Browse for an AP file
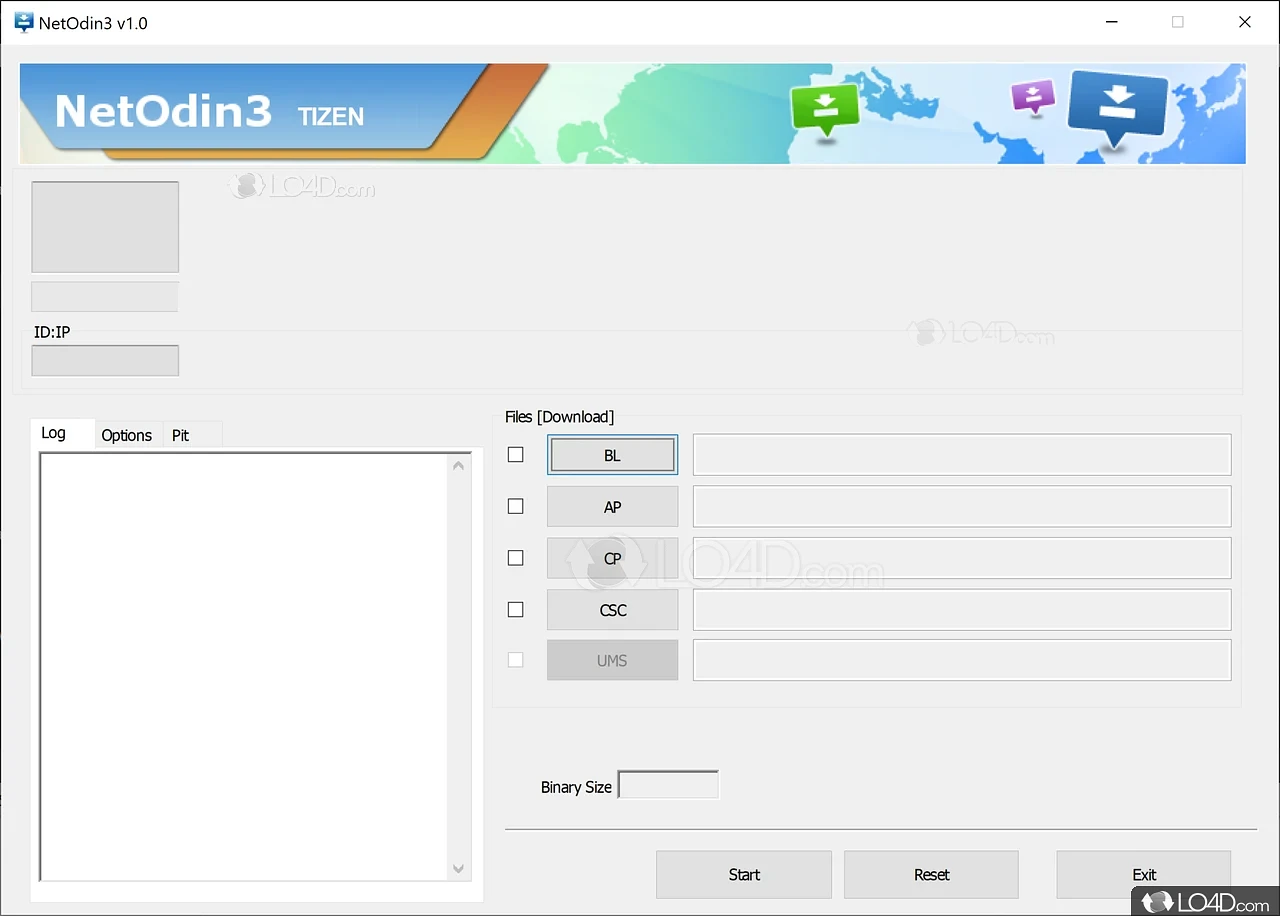Screen dimensions: 1280x916 pyautogui.click(x=612, y=507)
